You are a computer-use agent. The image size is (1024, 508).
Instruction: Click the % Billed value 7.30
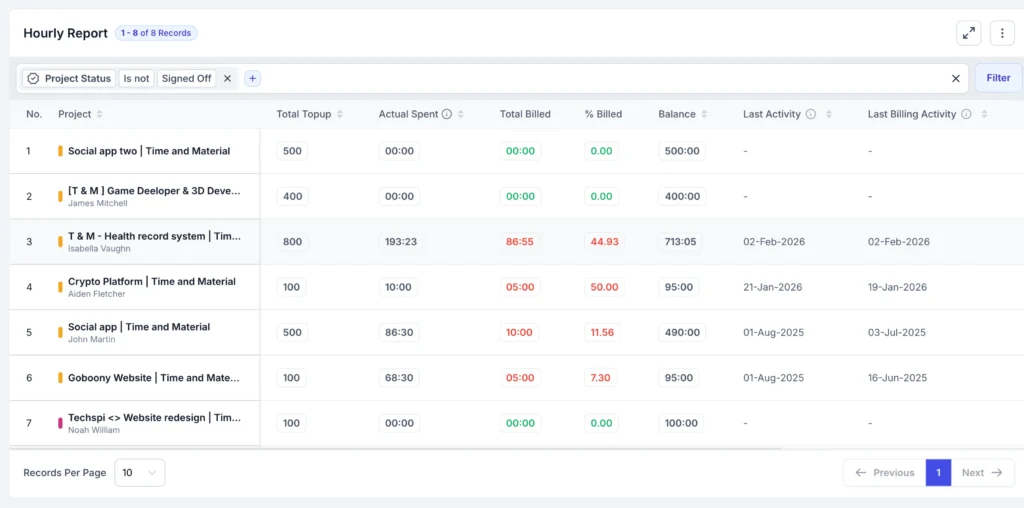600,377
